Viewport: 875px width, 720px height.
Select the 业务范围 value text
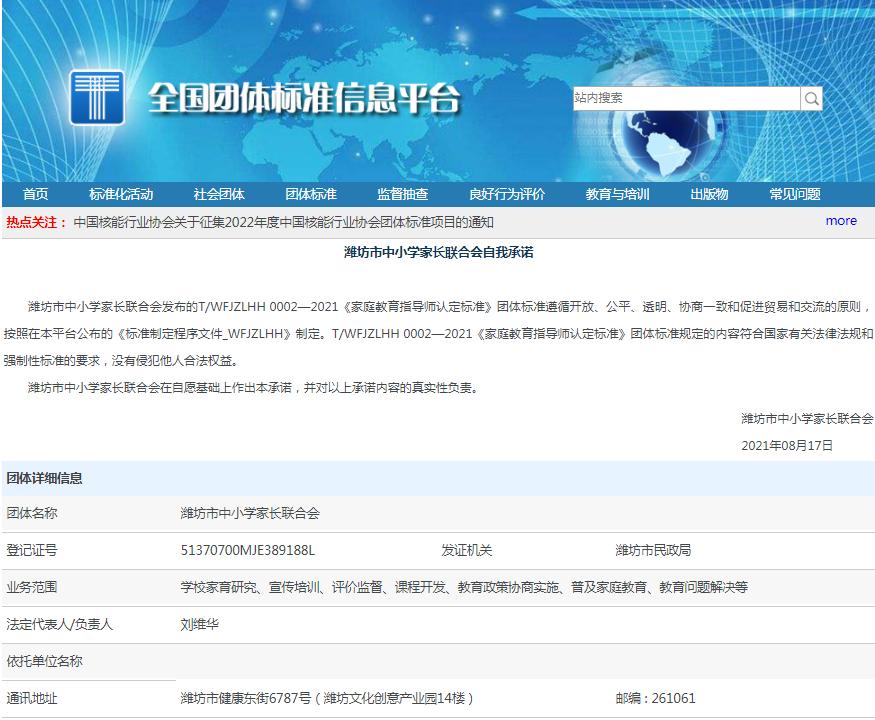click(x=464, y=587)
